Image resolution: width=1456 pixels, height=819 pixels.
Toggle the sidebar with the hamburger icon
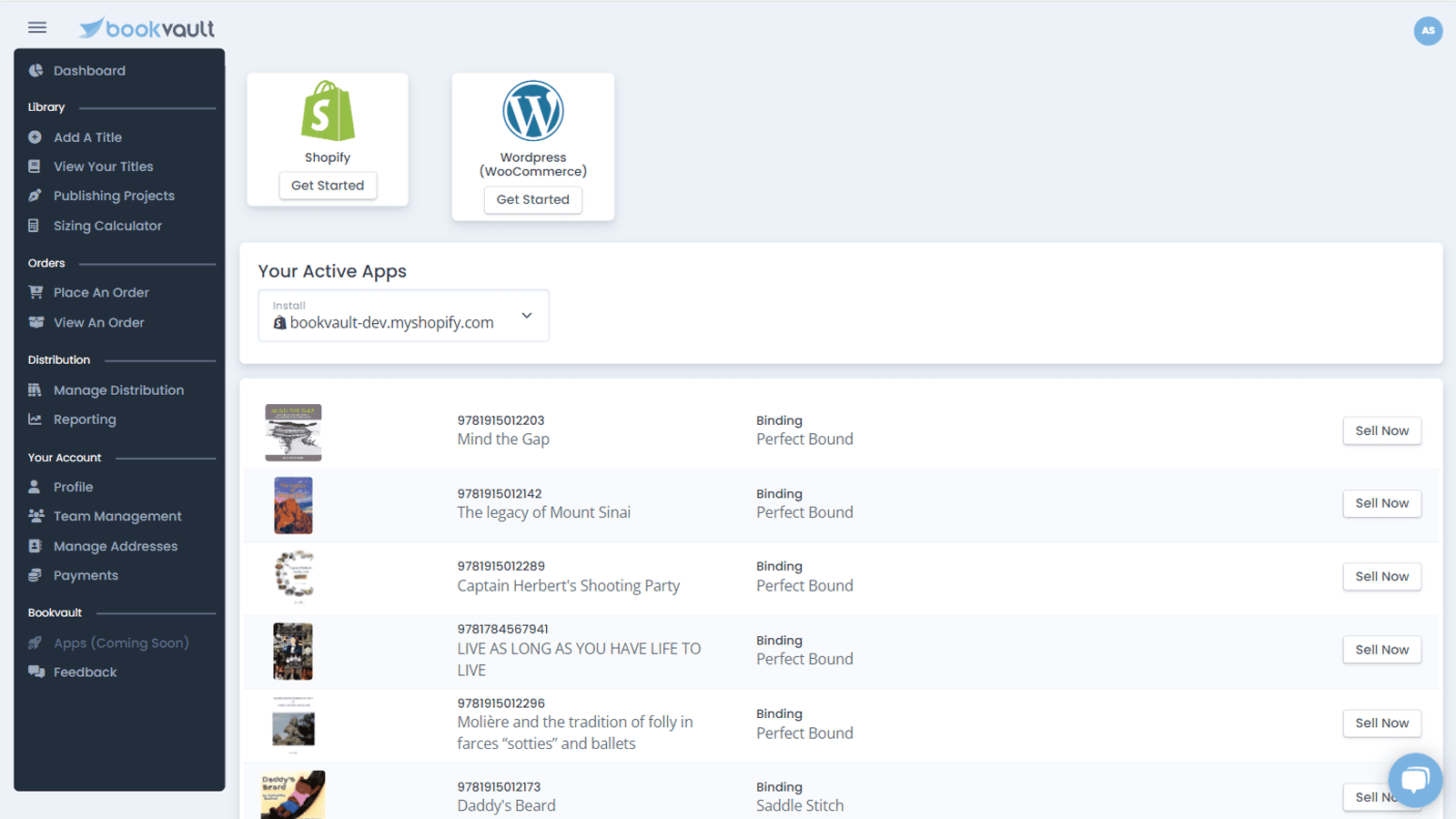click(37, 27)
